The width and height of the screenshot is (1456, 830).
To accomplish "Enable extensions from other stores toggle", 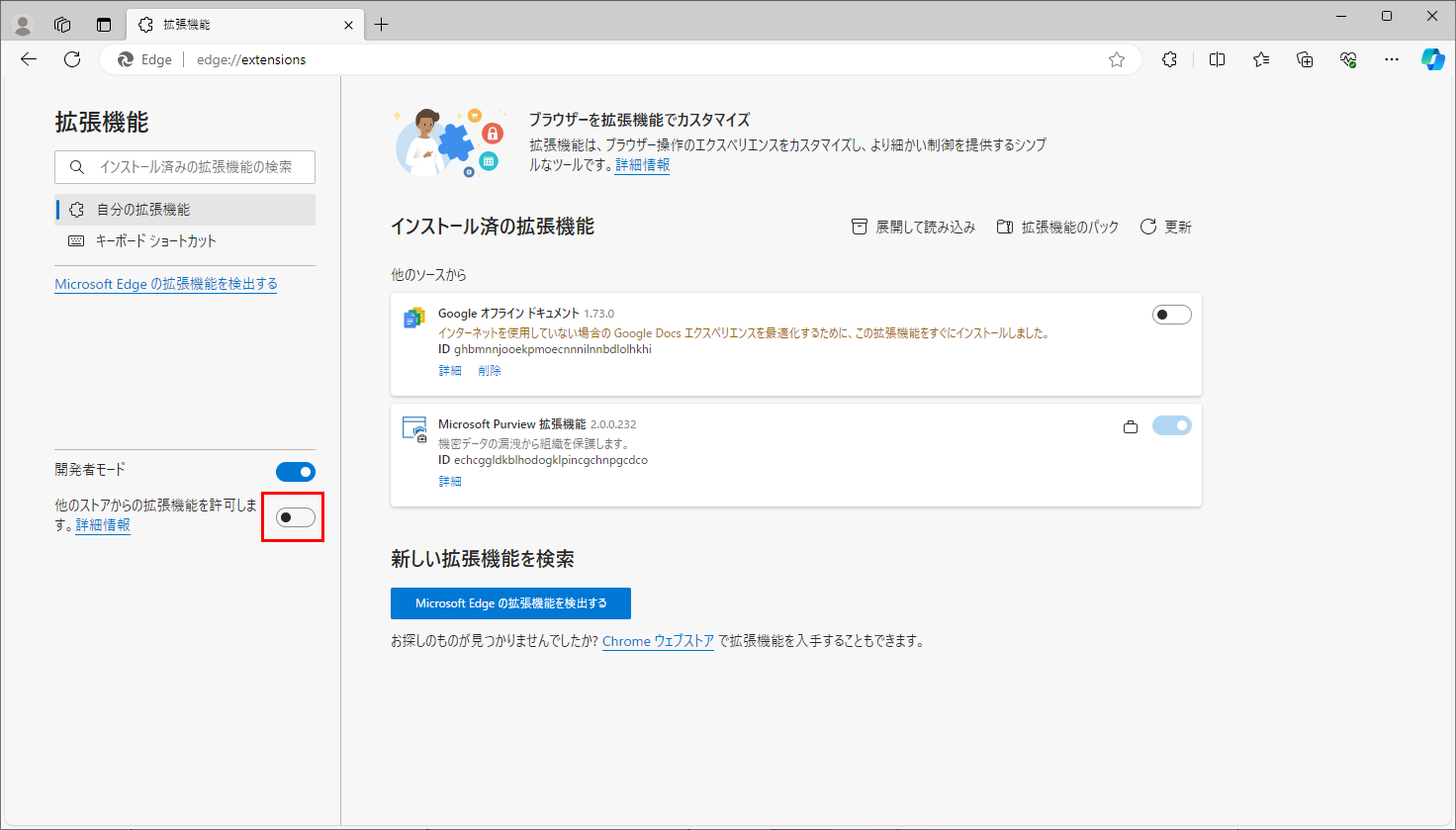I will (296, 517).
